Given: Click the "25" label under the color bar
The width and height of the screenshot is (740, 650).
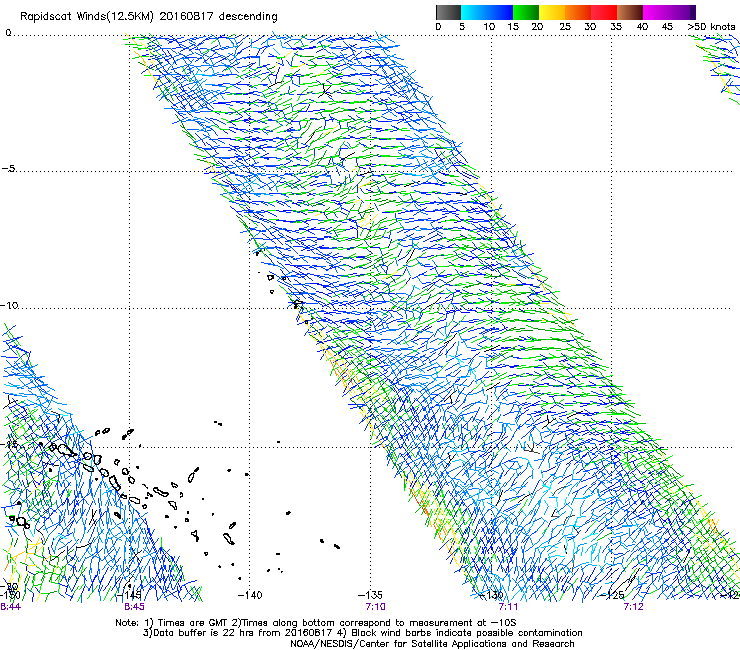Looking at the screenshot, I should point(565,27).
